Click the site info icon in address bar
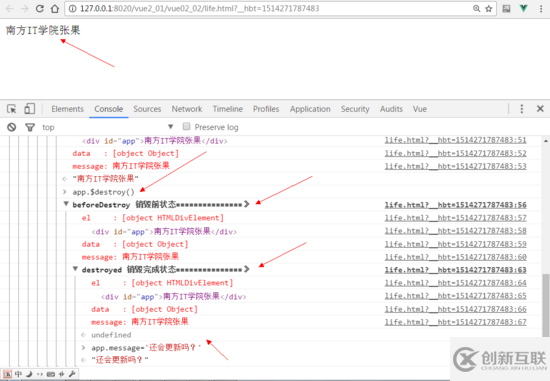Image resolution: width=550 pixels, height=381 pixels. coord(72,8)
